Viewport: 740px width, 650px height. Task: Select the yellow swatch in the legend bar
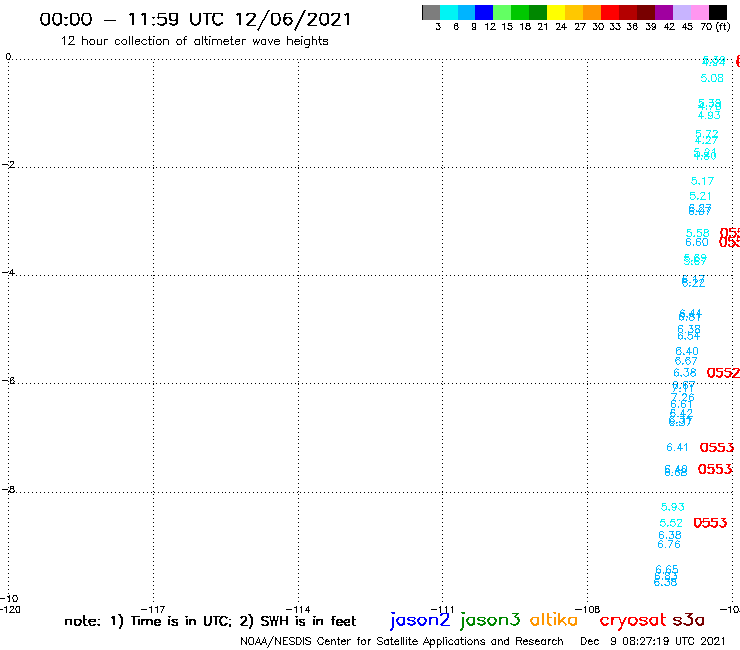click(555, 12)
